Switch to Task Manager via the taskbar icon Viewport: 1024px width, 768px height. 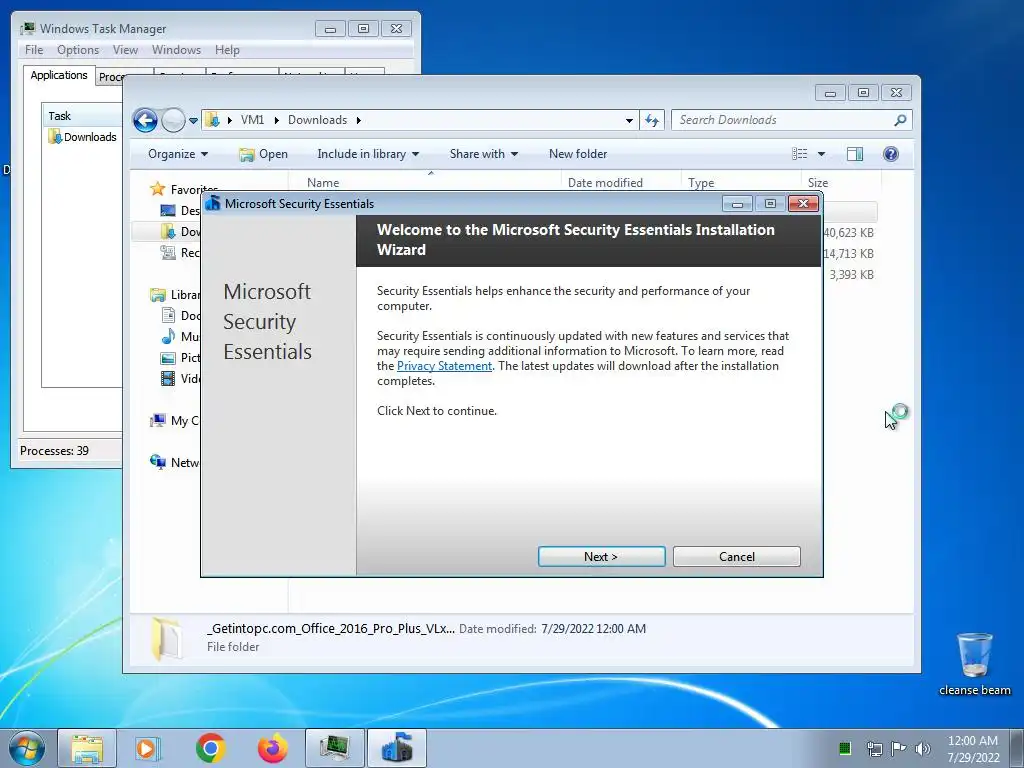[x=334, y=748]
